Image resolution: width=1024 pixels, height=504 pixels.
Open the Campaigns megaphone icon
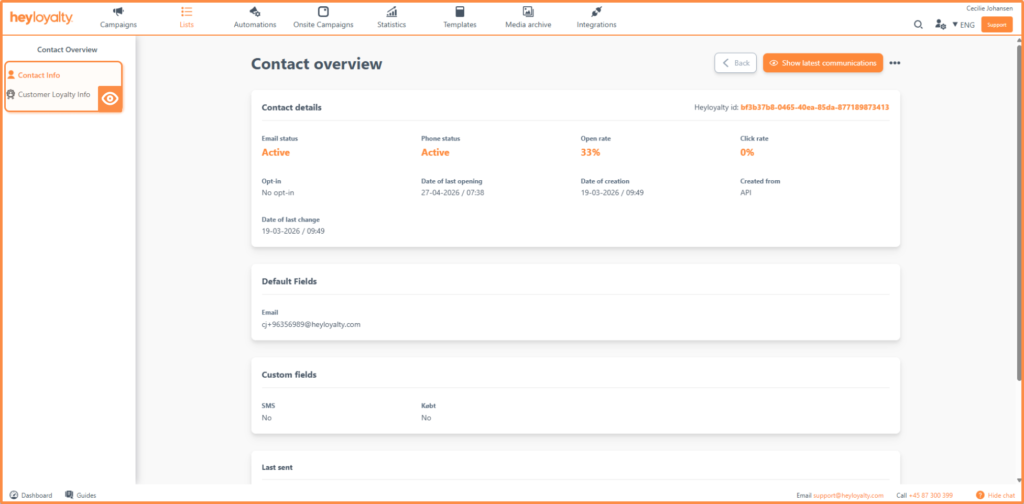coord(118,11)
